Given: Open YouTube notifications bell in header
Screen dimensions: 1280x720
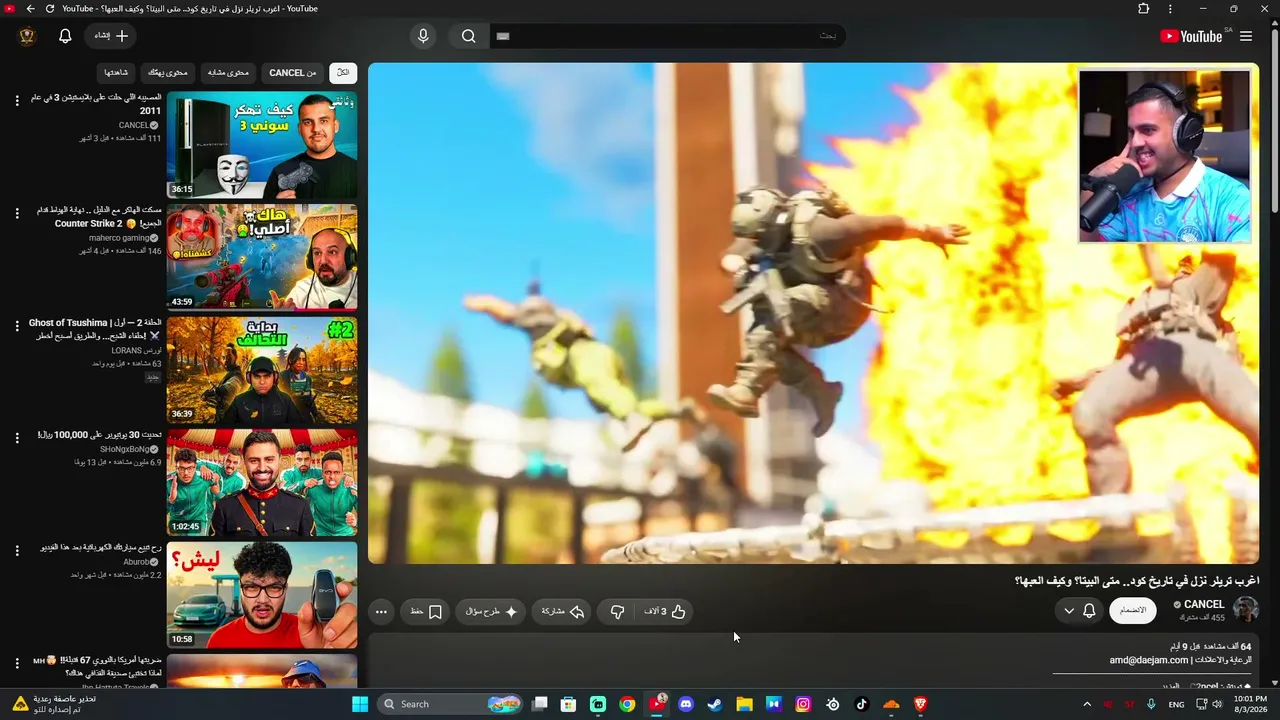Looking at the screenshot, I should (x=65, y=36).
